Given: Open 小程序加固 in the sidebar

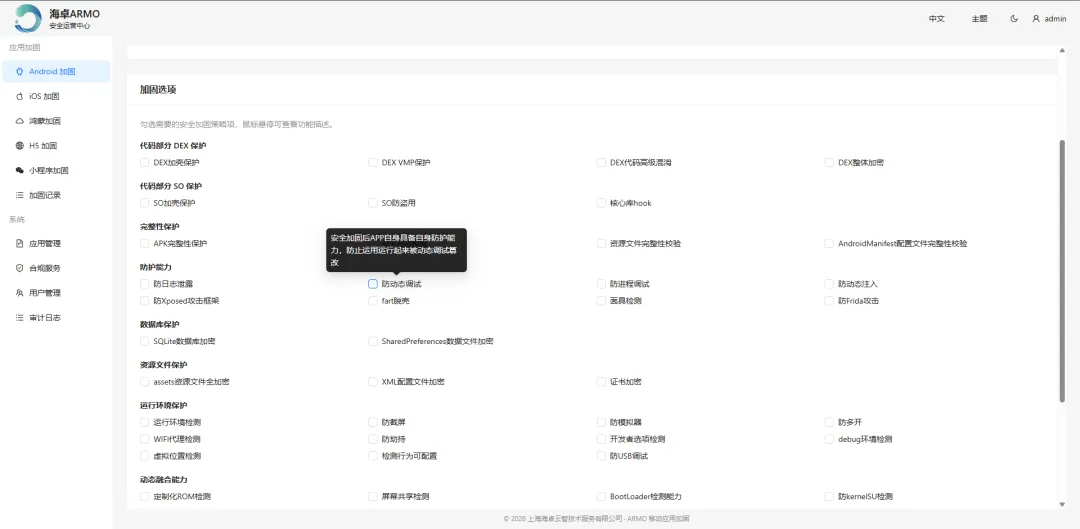Looking at the screenshot, I should [56, 171].
